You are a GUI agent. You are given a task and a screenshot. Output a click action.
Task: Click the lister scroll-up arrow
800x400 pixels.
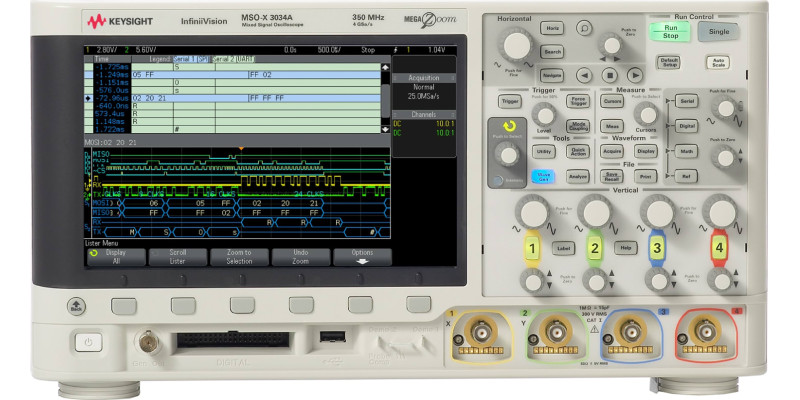[385, 67]
